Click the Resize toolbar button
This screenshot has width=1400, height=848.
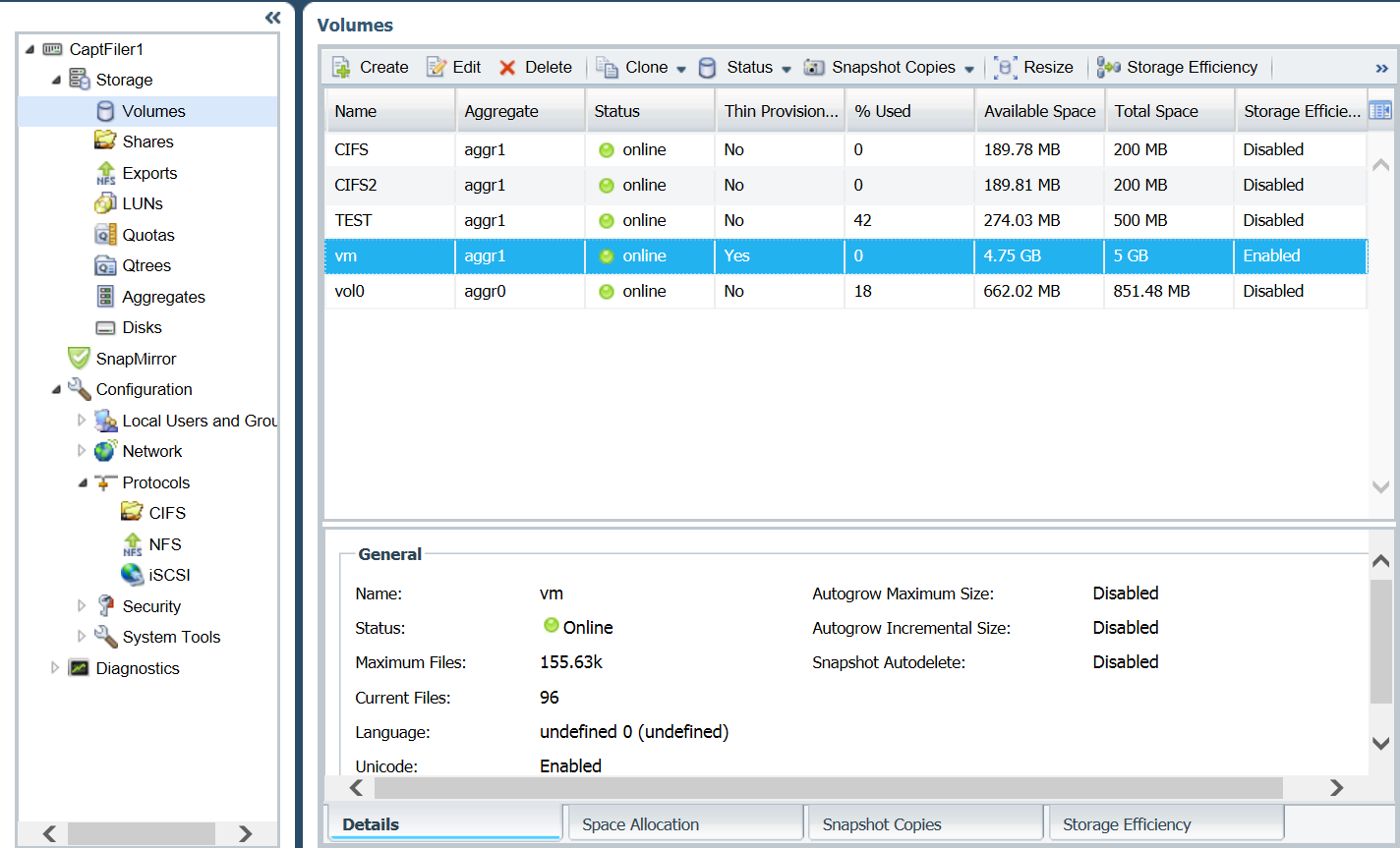pos(1033,67)
